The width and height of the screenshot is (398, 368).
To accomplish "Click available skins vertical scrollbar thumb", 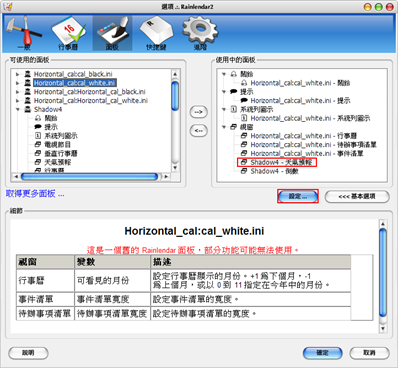I will pyautogui.click(x=175, y=96).
